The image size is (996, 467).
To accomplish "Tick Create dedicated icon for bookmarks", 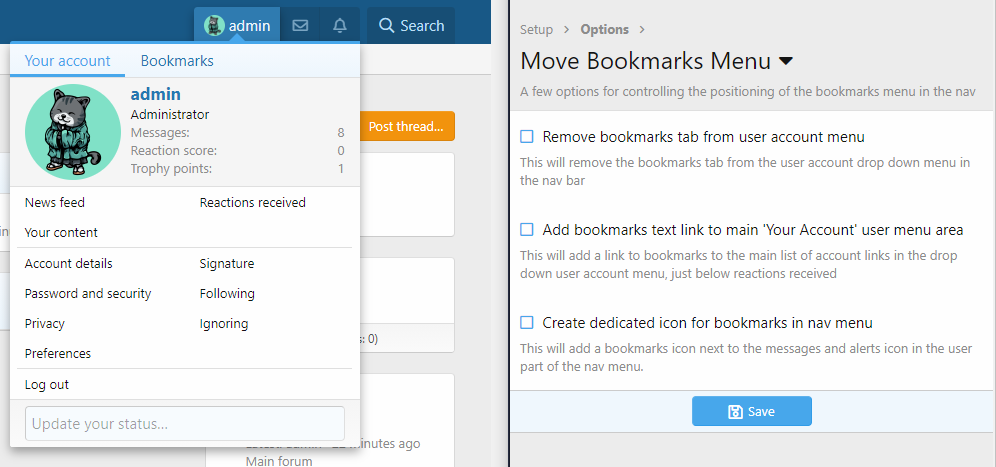I will coord(527,323).
